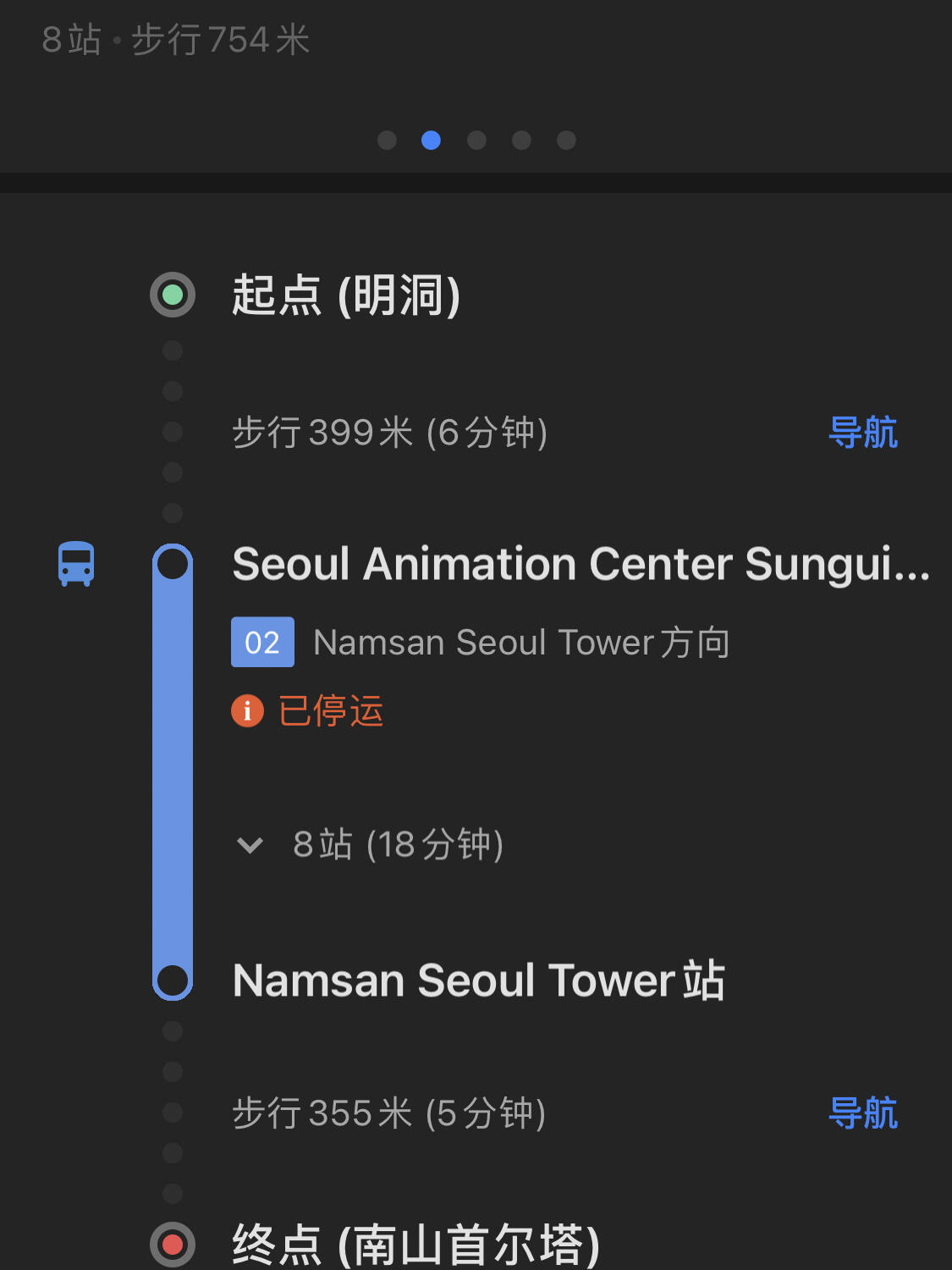Expand the 8站 stops list chevron
The height and width of the screenshot is (1270, 952).
point(250,845)
